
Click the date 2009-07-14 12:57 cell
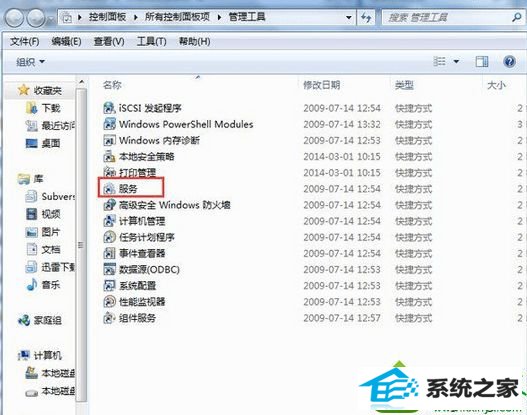342,318
